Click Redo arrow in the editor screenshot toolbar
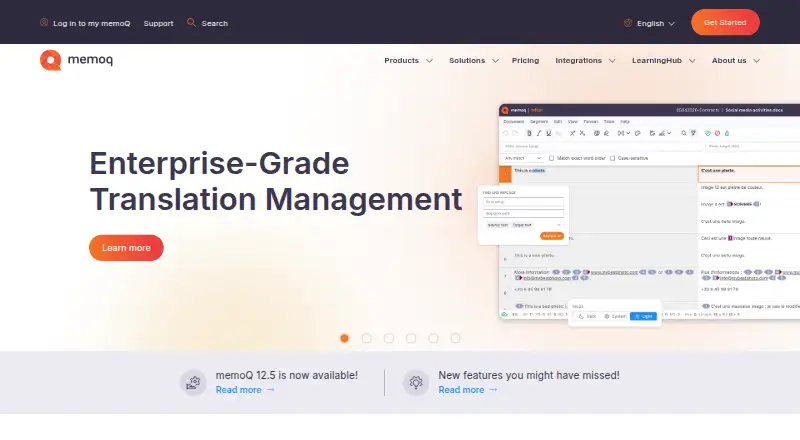 [515, 133]
